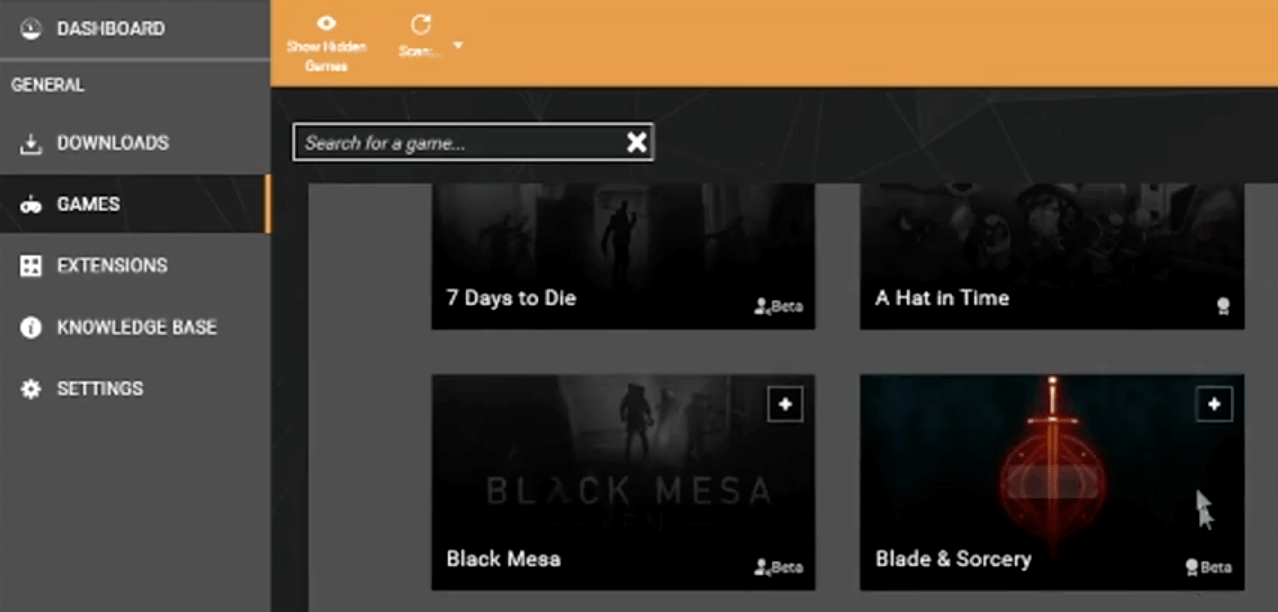Click the Scan refresh icon
This screenshot has width=1278, height=612.
click(421, 27)
